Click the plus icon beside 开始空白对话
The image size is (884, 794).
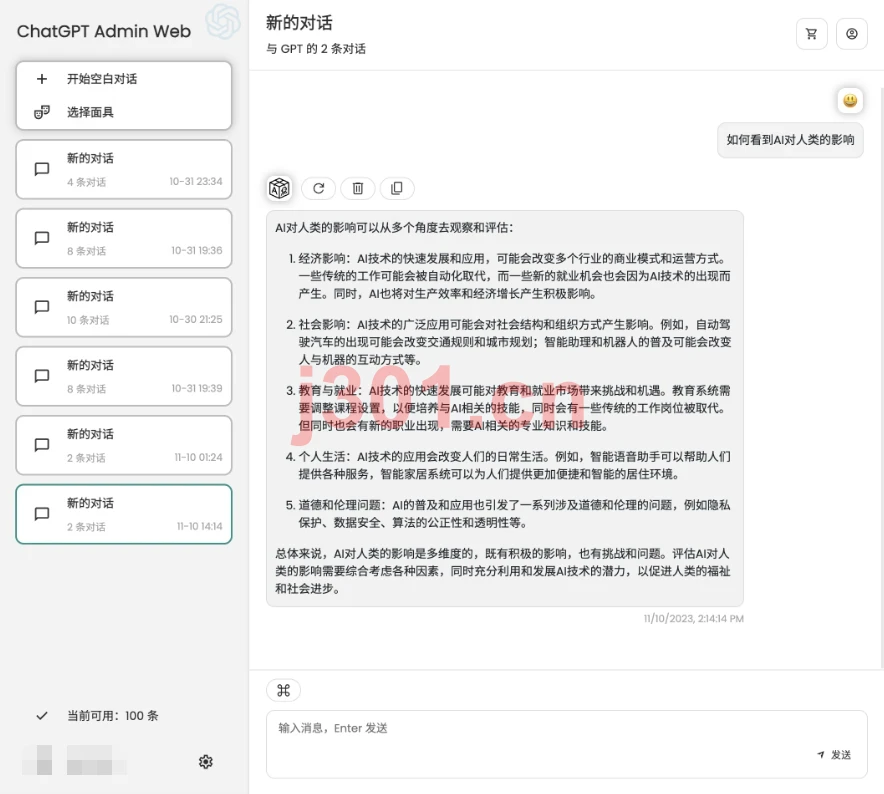[x=42, y=79]
